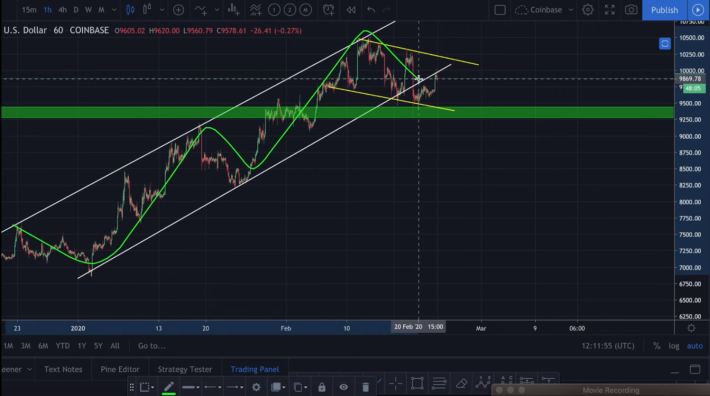Take a chart snapshot with camera icon

click(631, 10)
